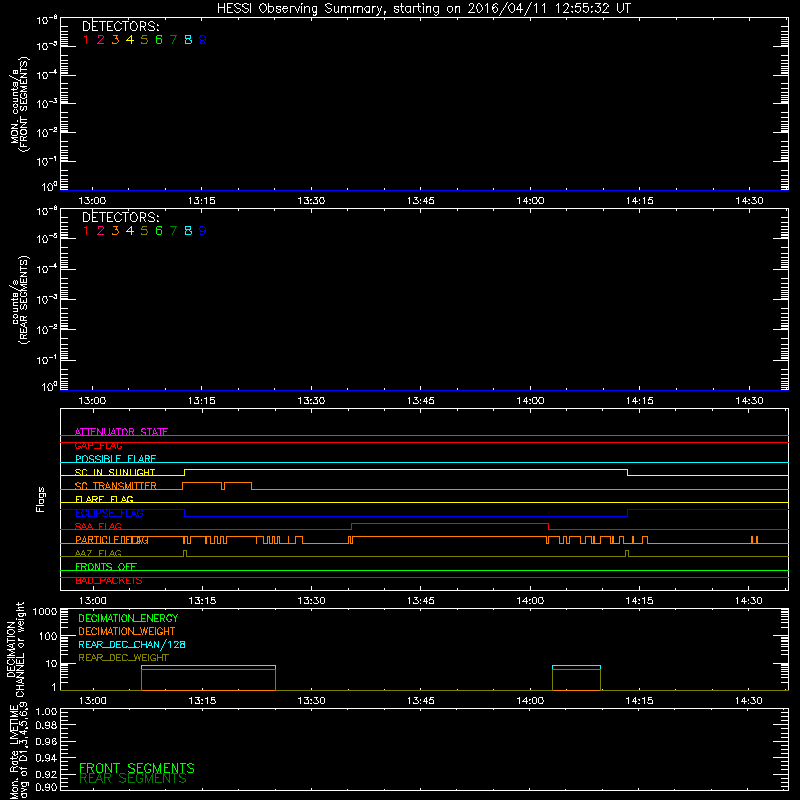
Task: Click the FLARE_FLAG label
Action: 104,499
